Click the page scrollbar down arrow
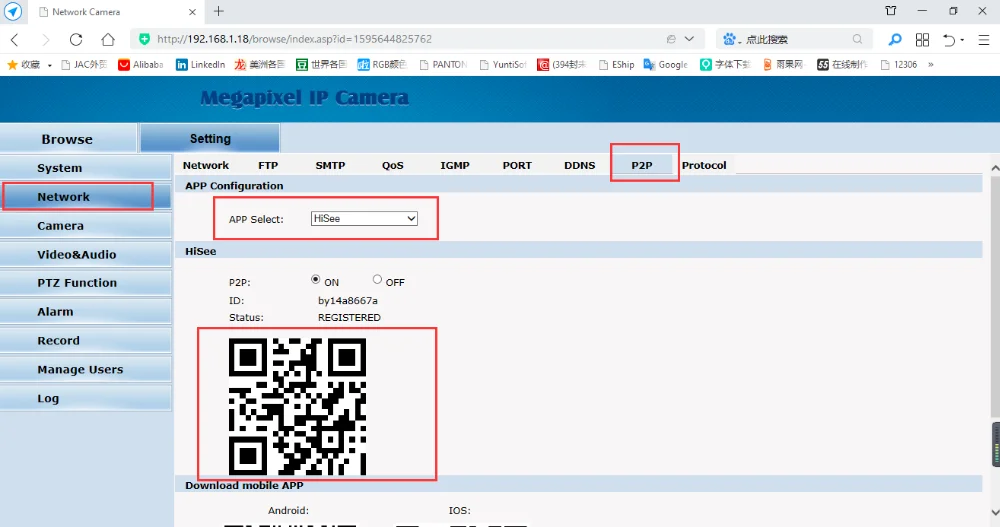 995,512
